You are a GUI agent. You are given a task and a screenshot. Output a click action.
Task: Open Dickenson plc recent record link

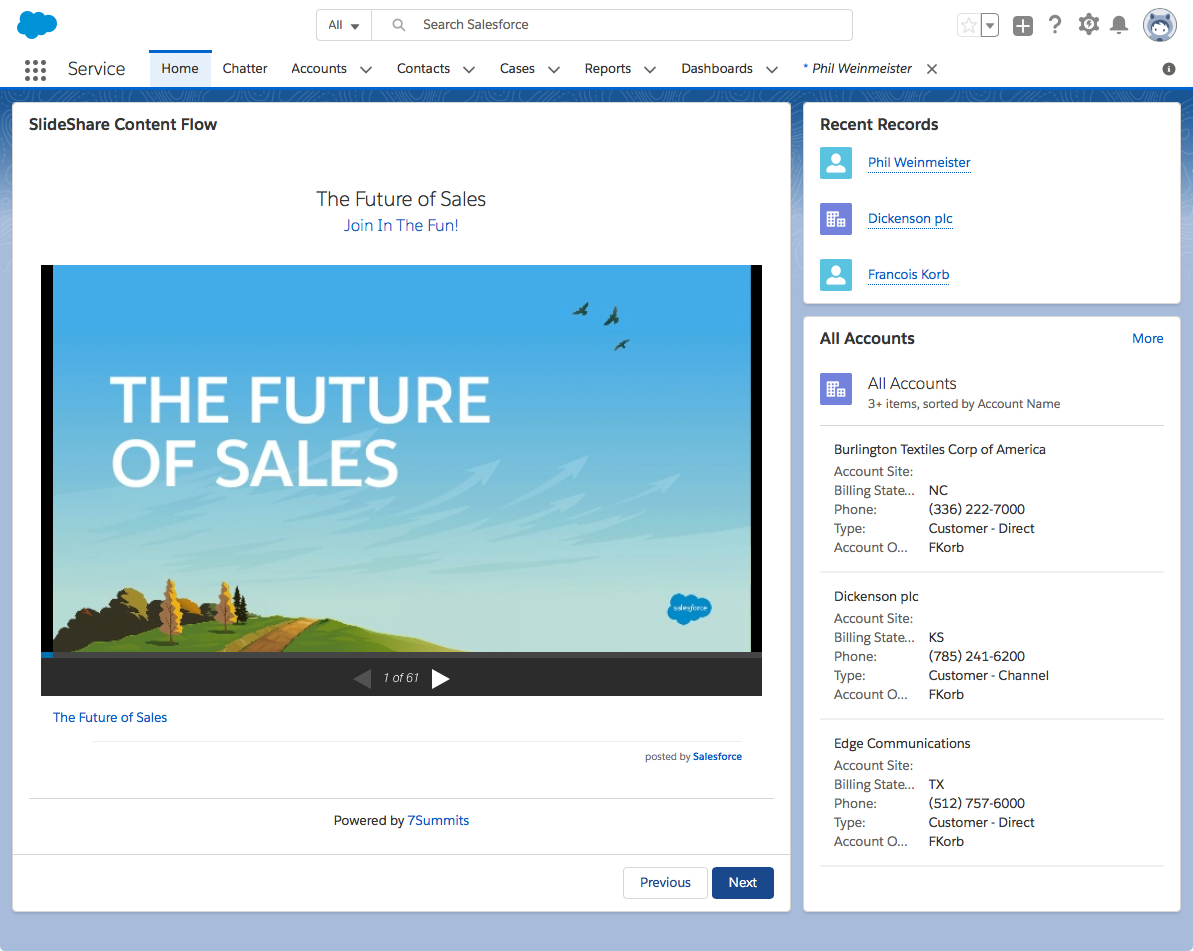coord(910,219)
